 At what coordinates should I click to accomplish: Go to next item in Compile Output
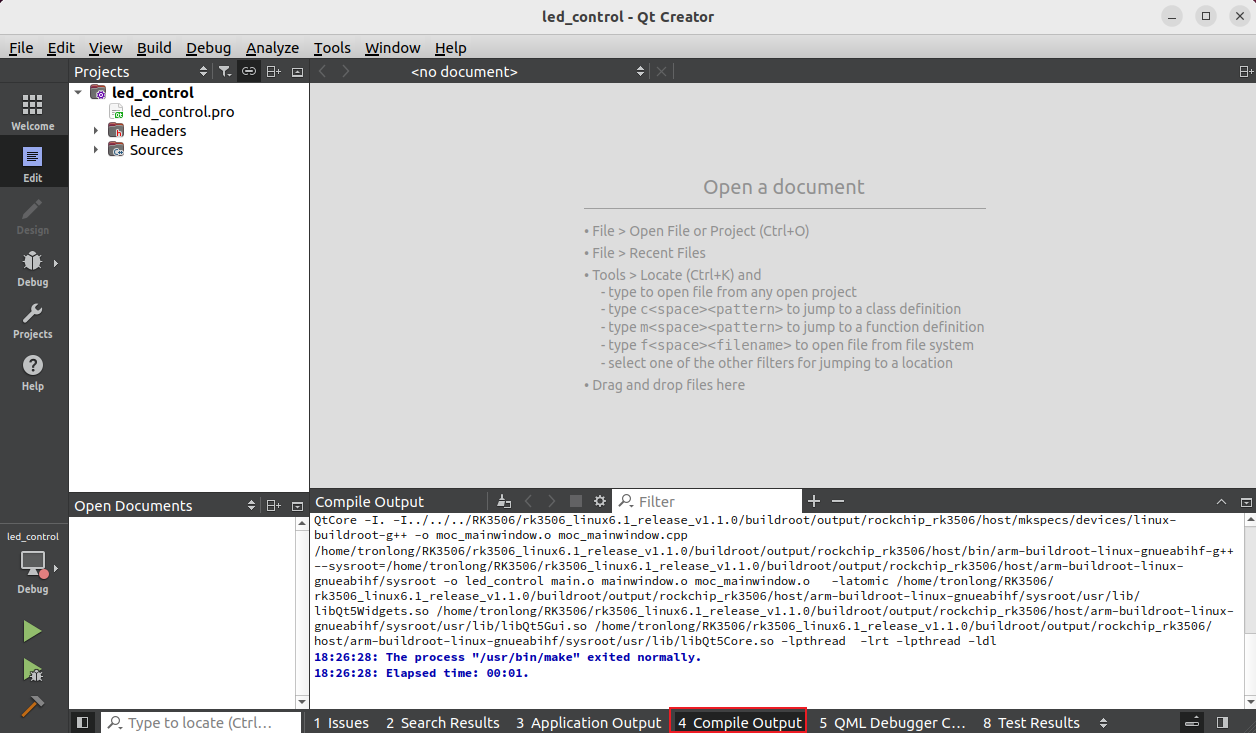tap(552, 501)
